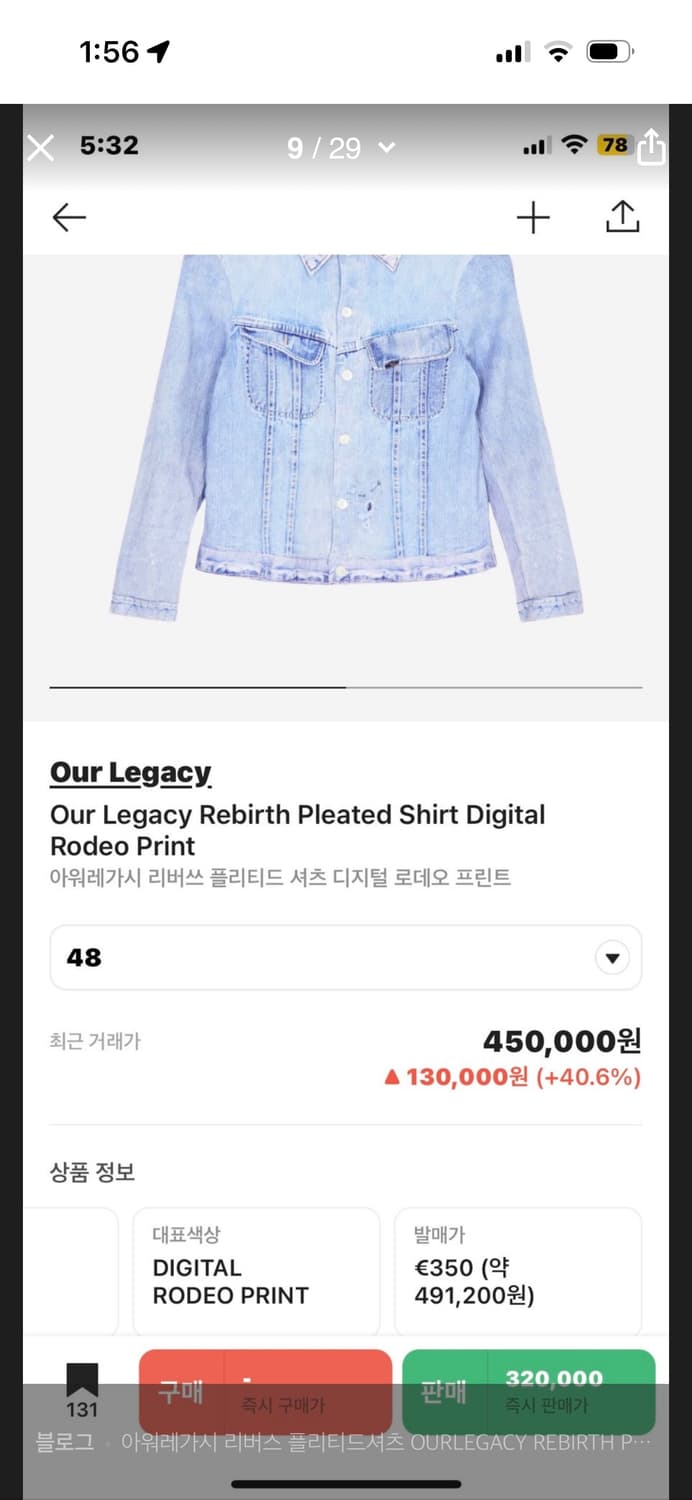
Task: Tap the size selector down arrow
Action: [x=612, y=958]
